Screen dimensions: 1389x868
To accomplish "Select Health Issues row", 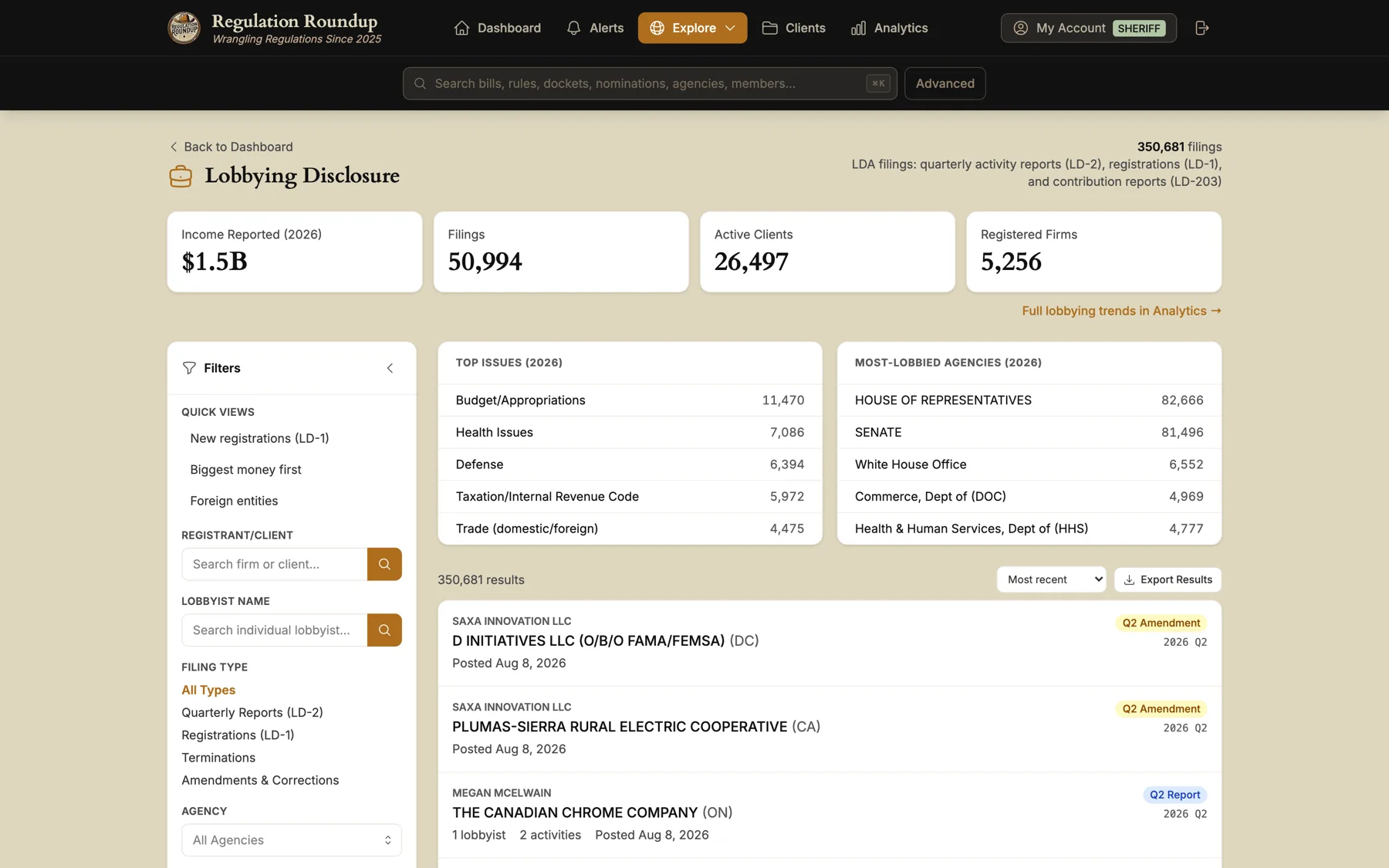I will pos(630,433).
